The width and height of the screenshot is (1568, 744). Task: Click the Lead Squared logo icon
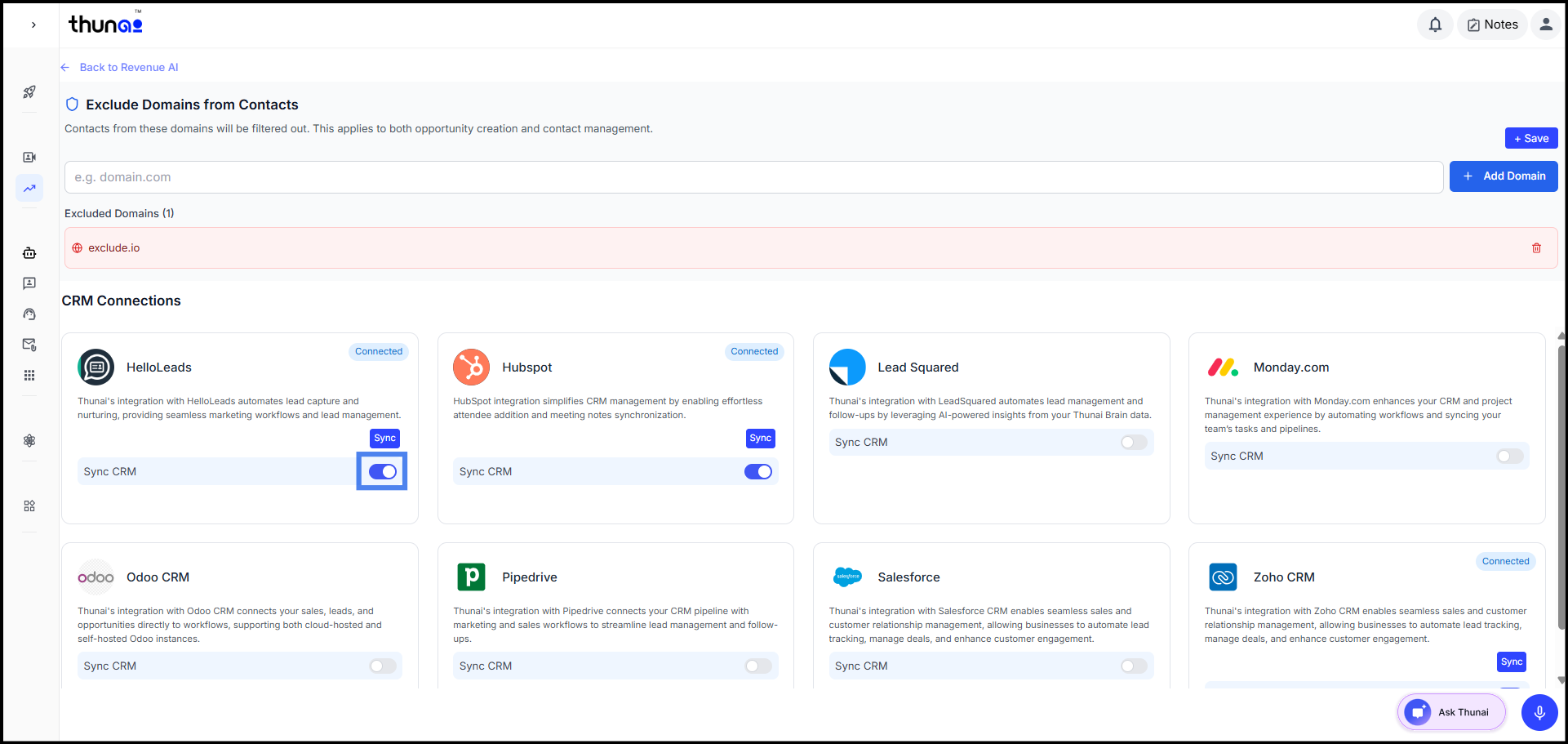tap(847, 368)
